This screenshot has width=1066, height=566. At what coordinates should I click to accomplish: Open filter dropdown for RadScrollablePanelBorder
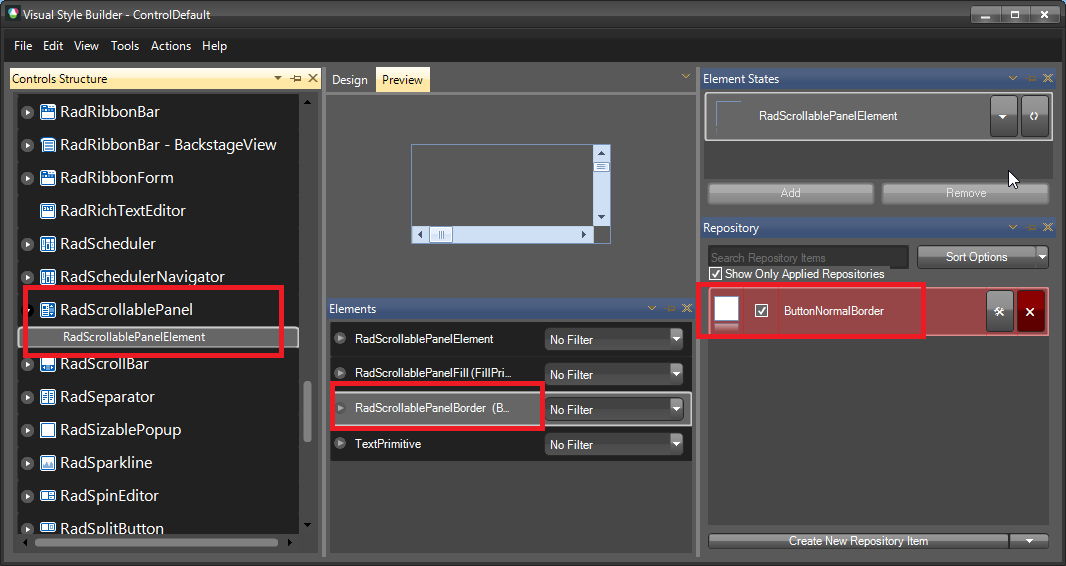[676, 409]
